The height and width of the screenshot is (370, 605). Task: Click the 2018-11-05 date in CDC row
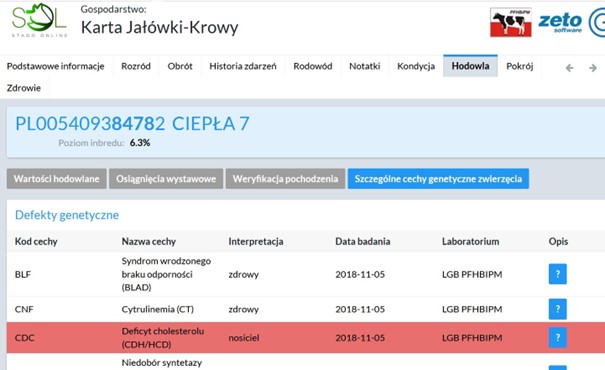click(x=360, y=338)
